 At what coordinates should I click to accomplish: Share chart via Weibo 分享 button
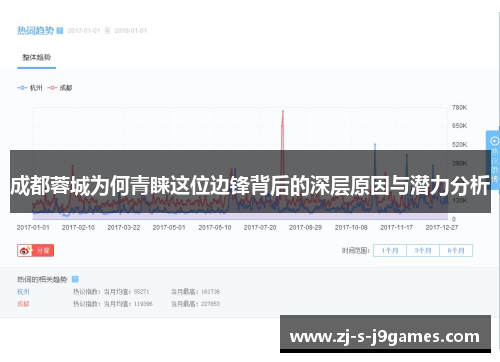pyautogui.click(x=36, y=250)
